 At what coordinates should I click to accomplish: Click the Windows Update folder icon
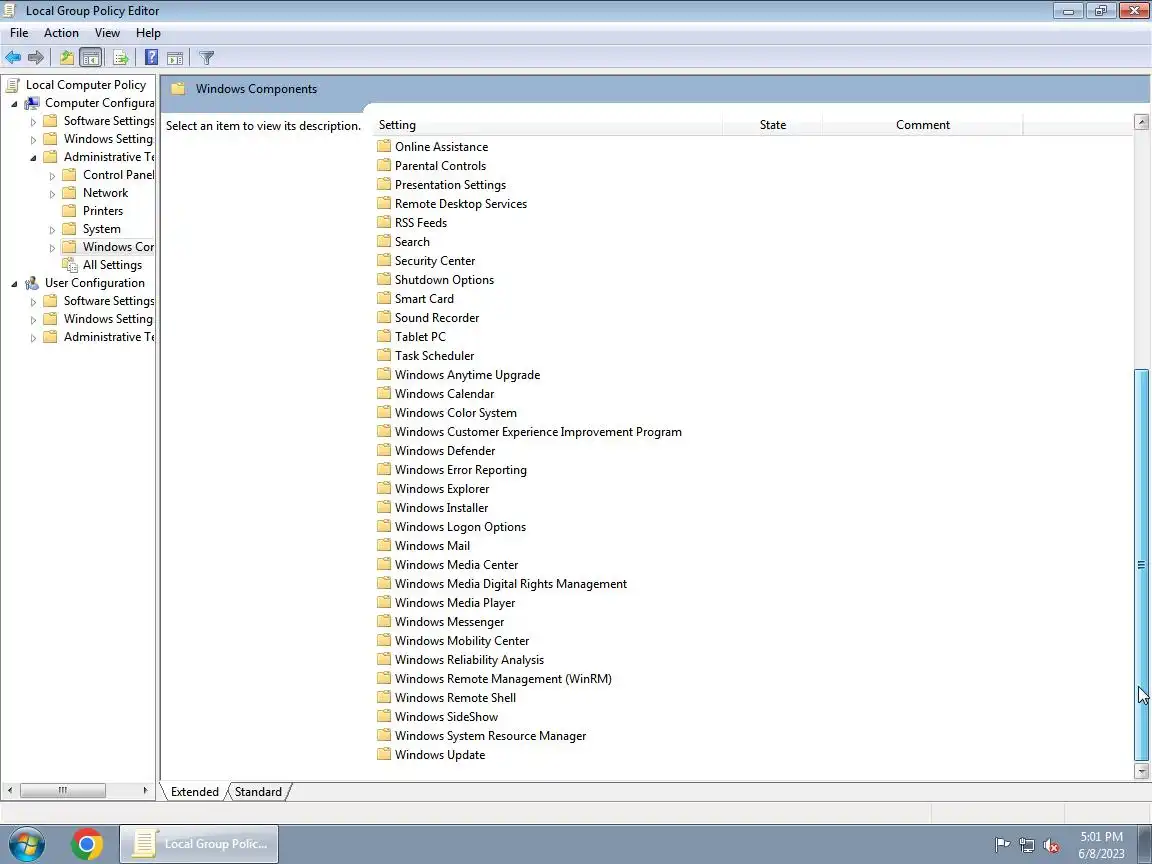384,755
